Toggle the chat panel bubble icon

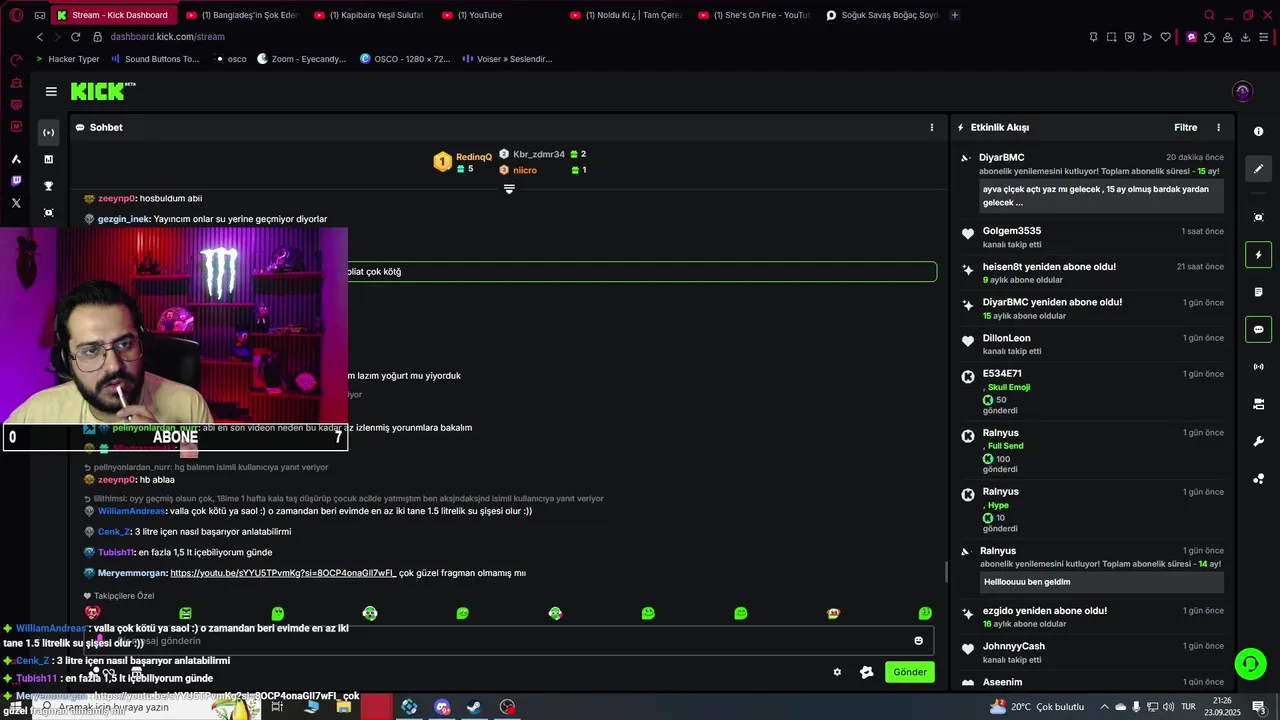(x=1258, y=329)
